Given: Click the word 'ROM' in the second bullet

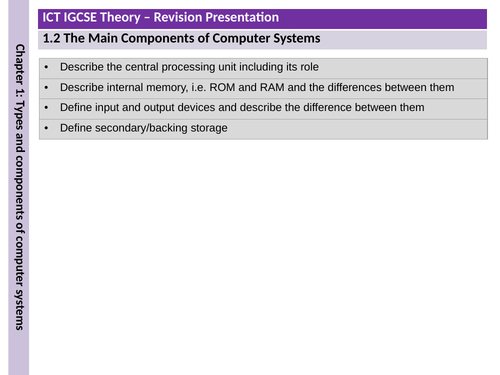Looking at the screenshot, I should [x=222, y=87].
